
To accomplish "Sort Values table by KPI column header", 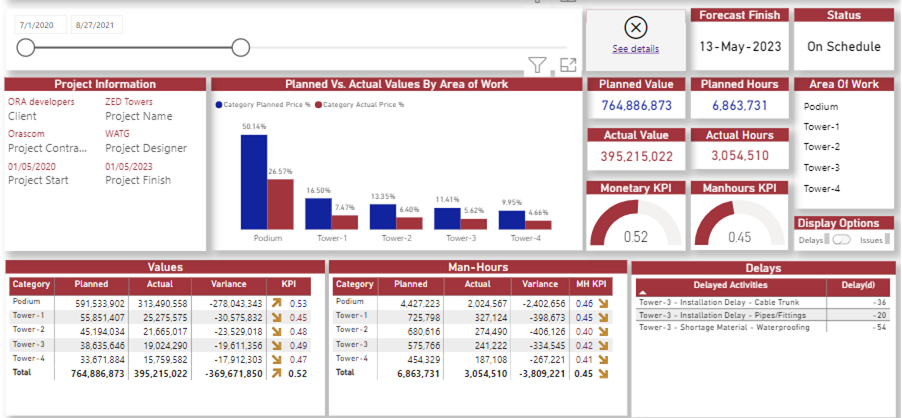I will point(289,284).
